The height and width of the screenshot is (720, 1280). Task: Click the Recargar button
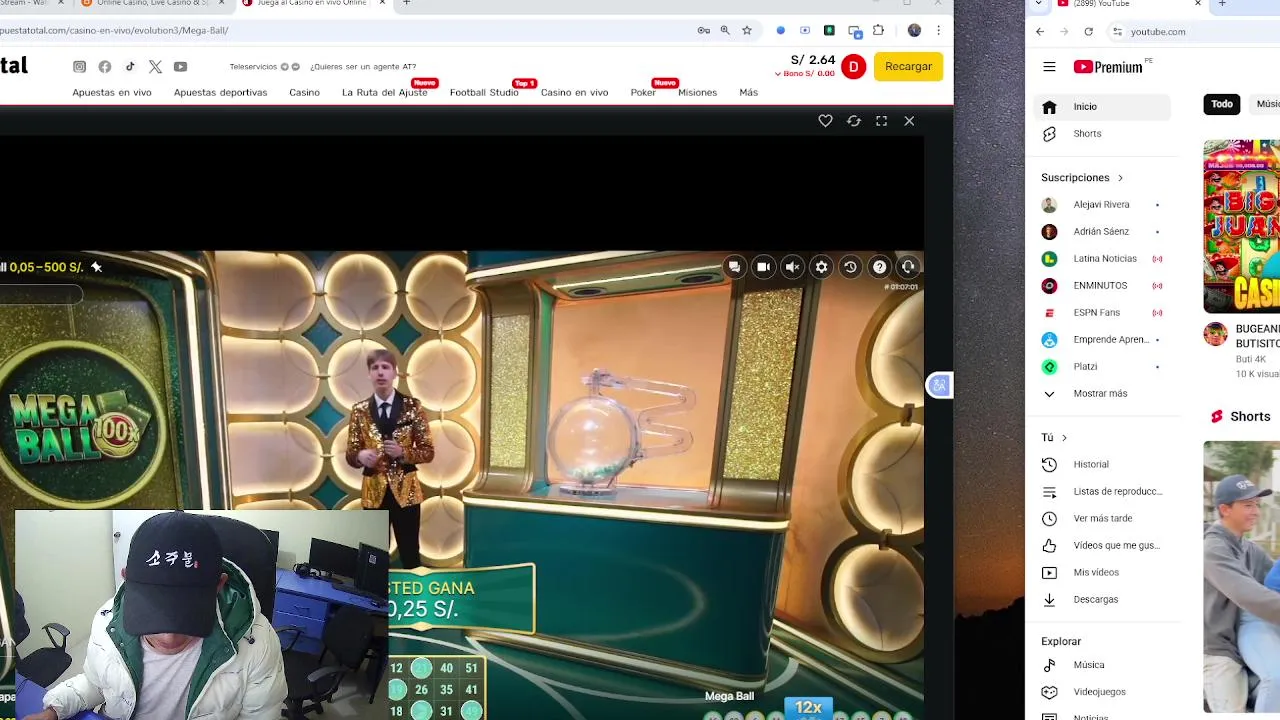[908, 66]
